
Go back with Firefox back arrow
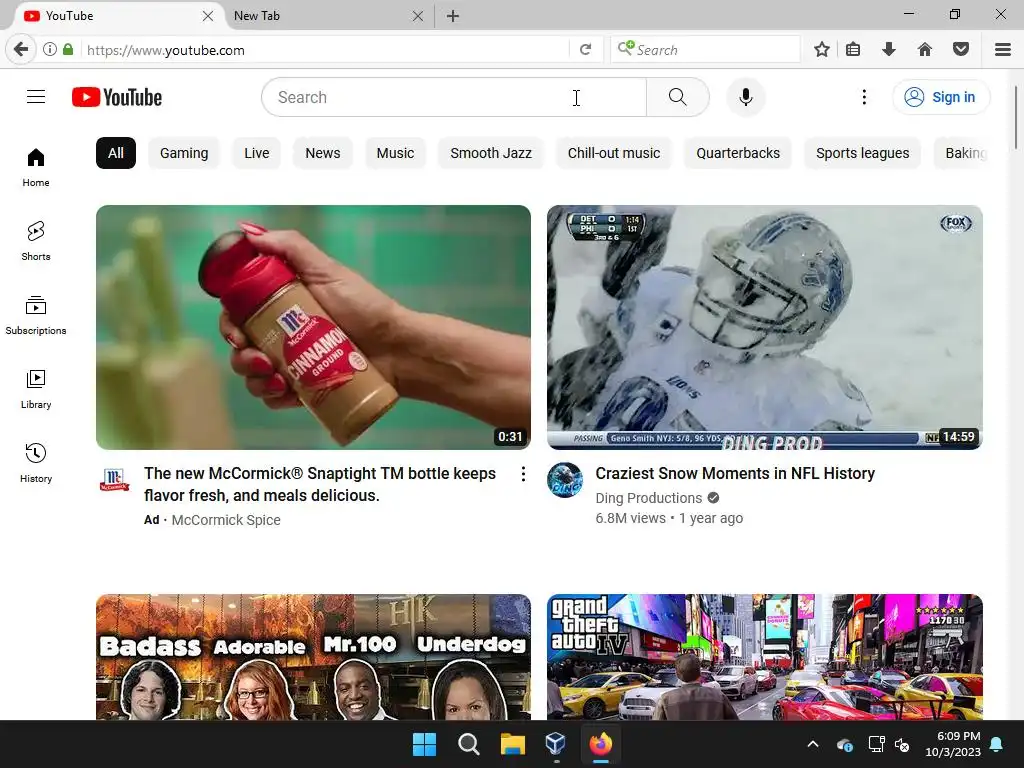pyautogui.click(x=21, y=50)
